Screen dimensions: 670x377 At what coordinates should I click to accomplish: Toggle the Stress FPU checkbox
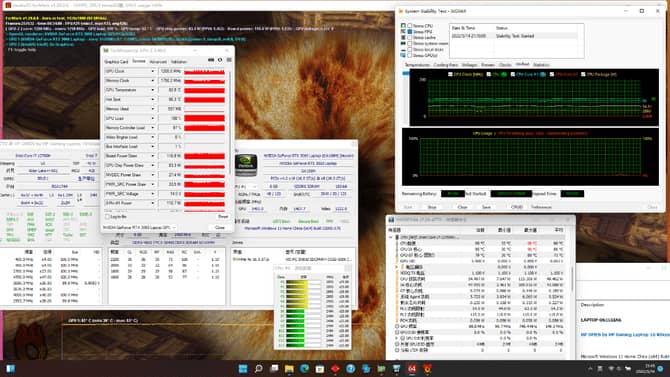tap(410, 32)
